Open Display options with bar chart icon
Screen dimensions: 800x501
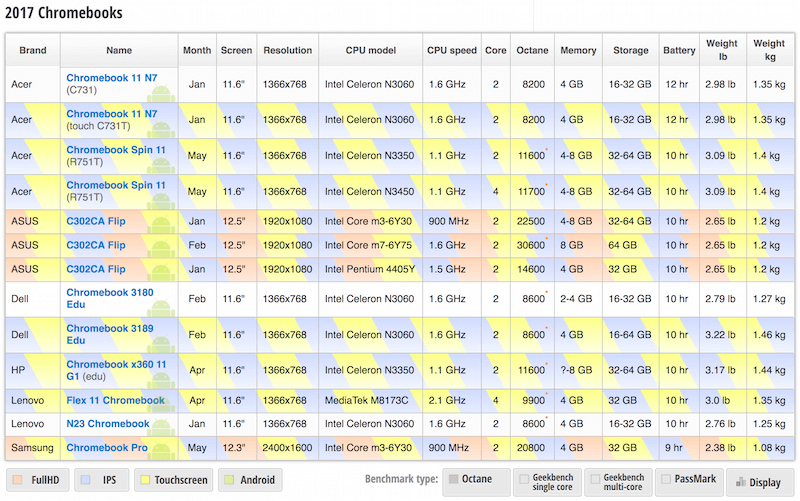point(759,482)
